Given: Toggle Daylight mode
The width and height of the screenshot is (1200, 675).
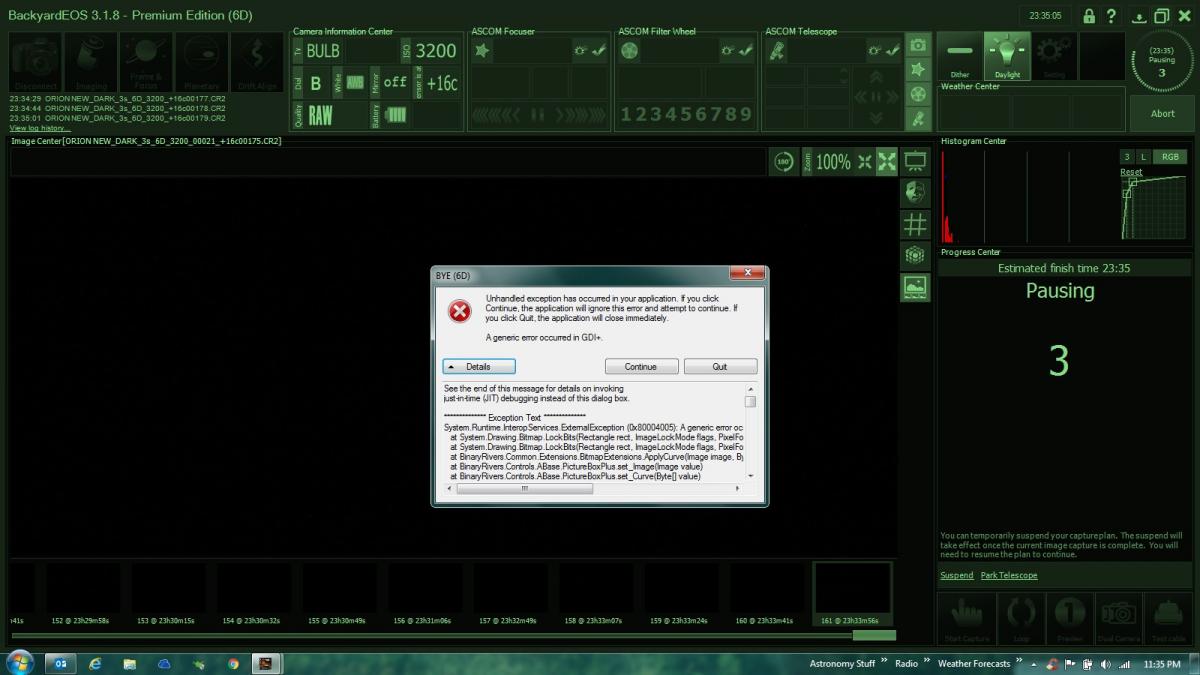Looking at the screenshot, I should point(1007,56).
